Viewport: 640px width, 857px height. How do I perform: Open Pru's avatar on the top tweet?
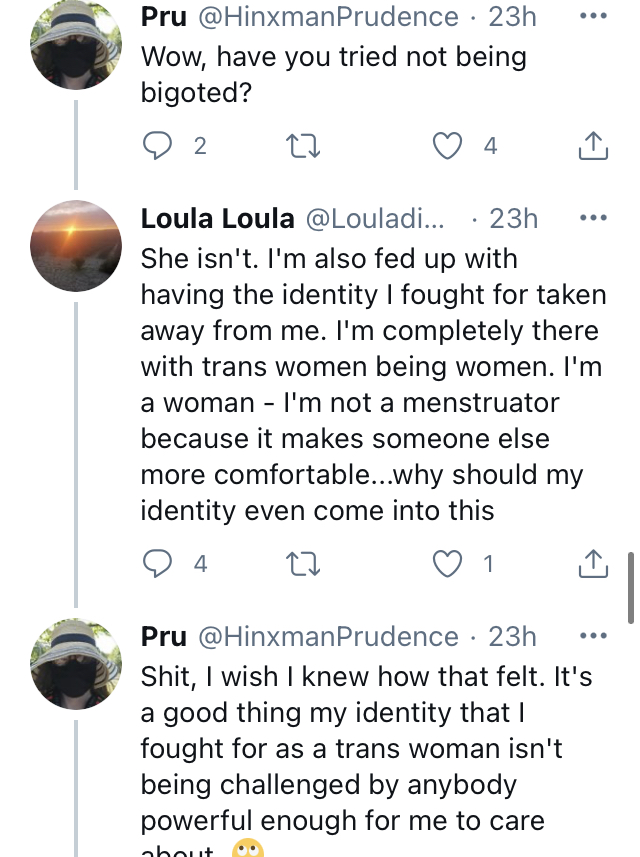pyautogui.click(x=76, y=44)
